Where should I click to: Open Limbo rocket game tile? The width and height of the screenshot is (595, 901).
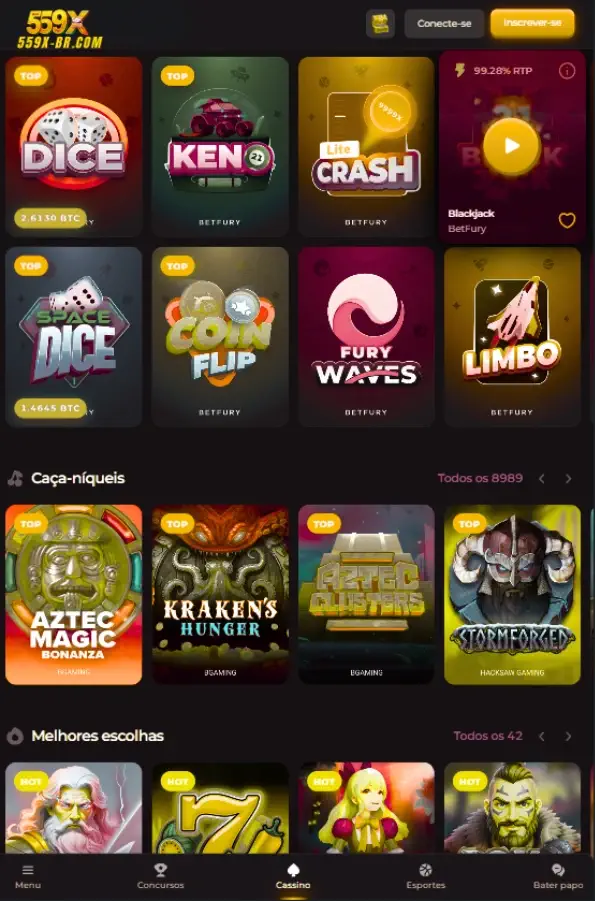[512, 337]
